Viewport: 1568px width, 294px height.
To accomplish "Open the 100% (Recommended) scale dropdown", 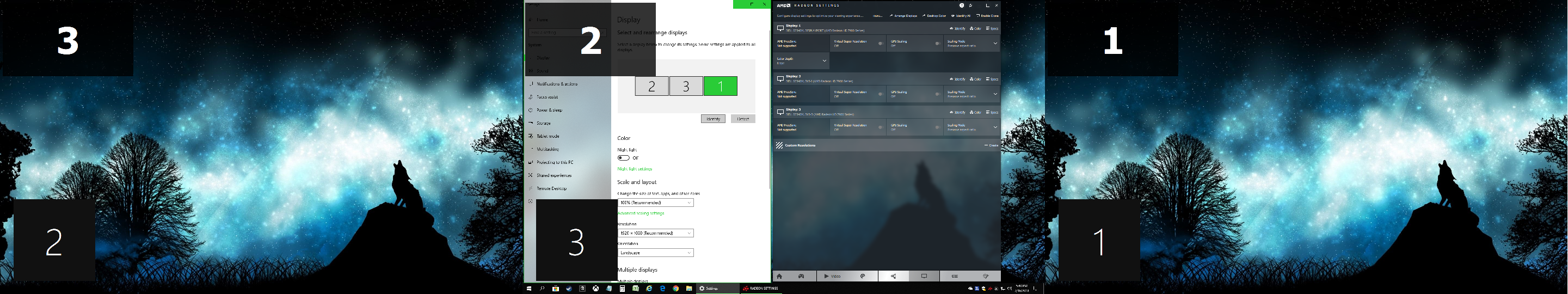I will tap(656, 203).
